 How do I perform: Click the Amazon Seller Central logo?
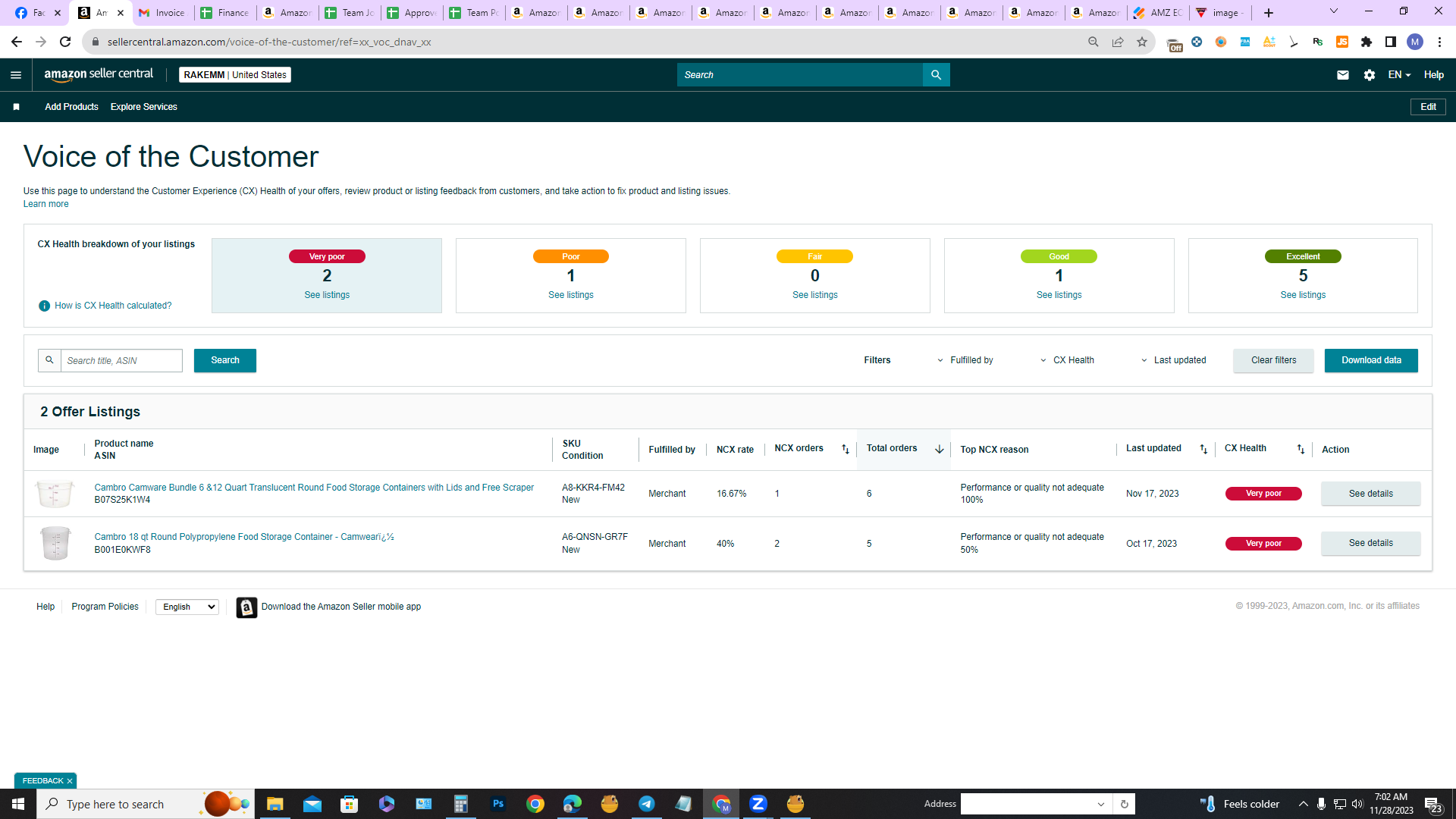[99, 74]
